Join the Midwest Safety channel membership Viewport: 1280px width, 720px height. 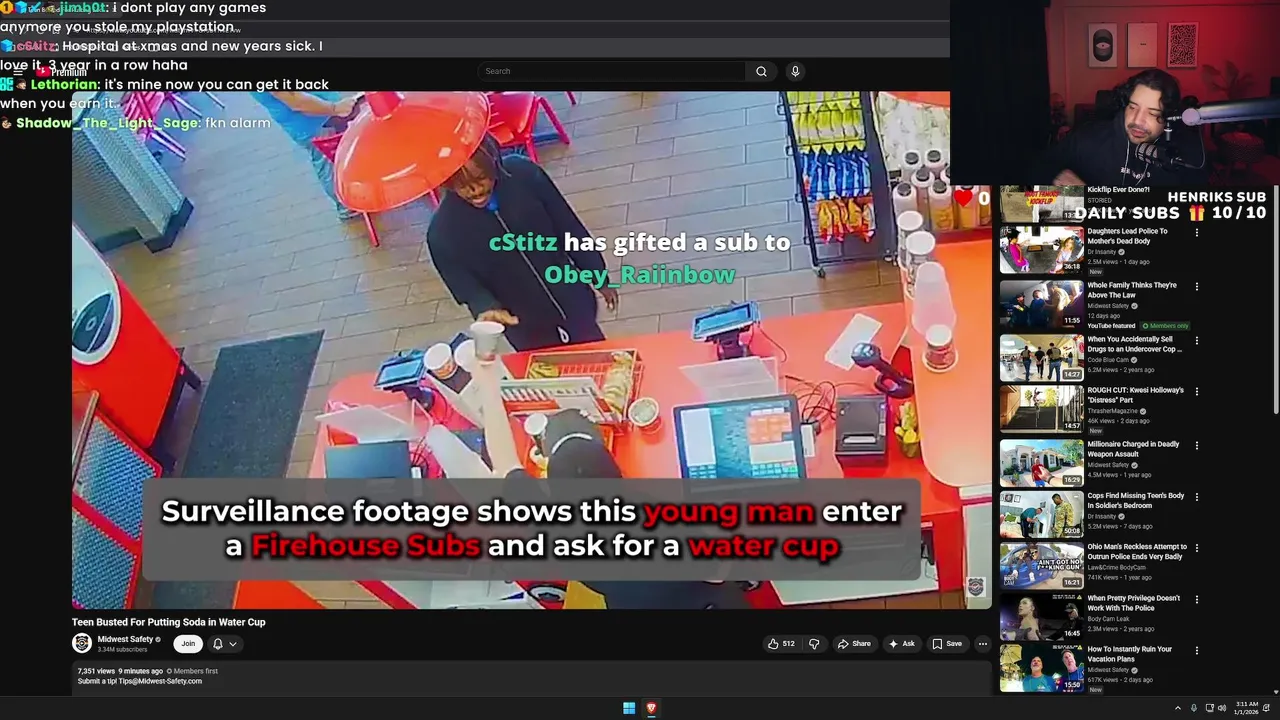pyautogui.click(x=188, y=644)
